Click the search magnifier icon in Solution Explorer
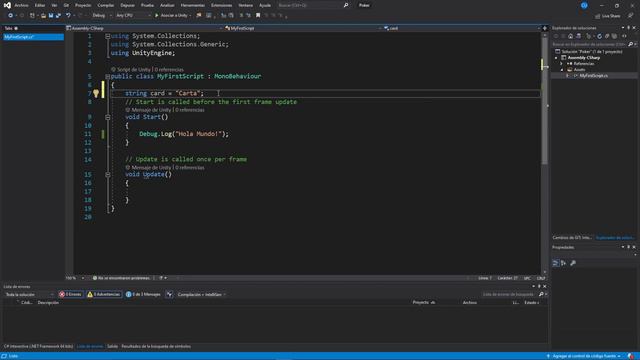Image resolution: width=640 pixels, height=360 pixels. (x=630, y=44)
